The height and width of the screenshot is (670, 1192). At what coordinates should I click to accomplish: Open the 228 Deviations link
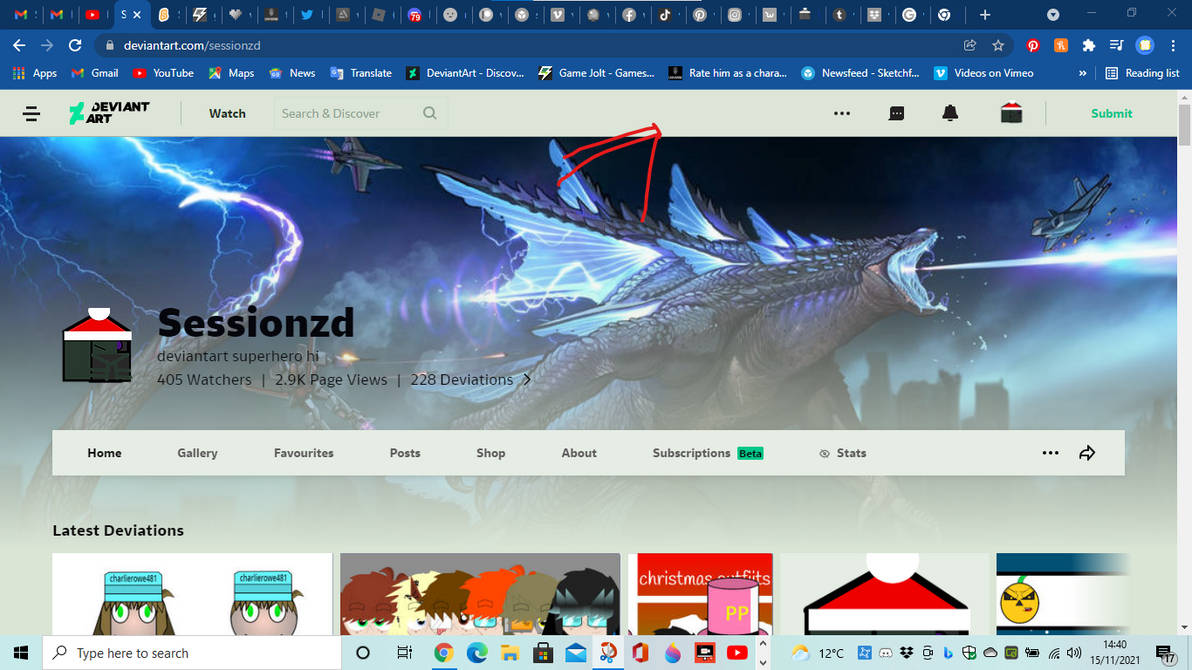471,379
